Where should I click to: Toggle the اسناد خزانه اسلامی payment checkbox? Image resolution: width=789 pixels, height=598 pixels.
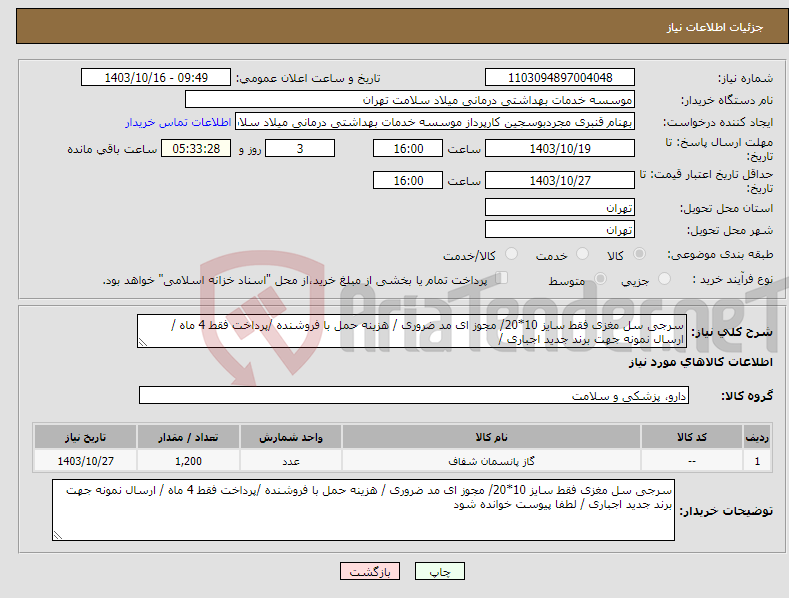[501, 278]
